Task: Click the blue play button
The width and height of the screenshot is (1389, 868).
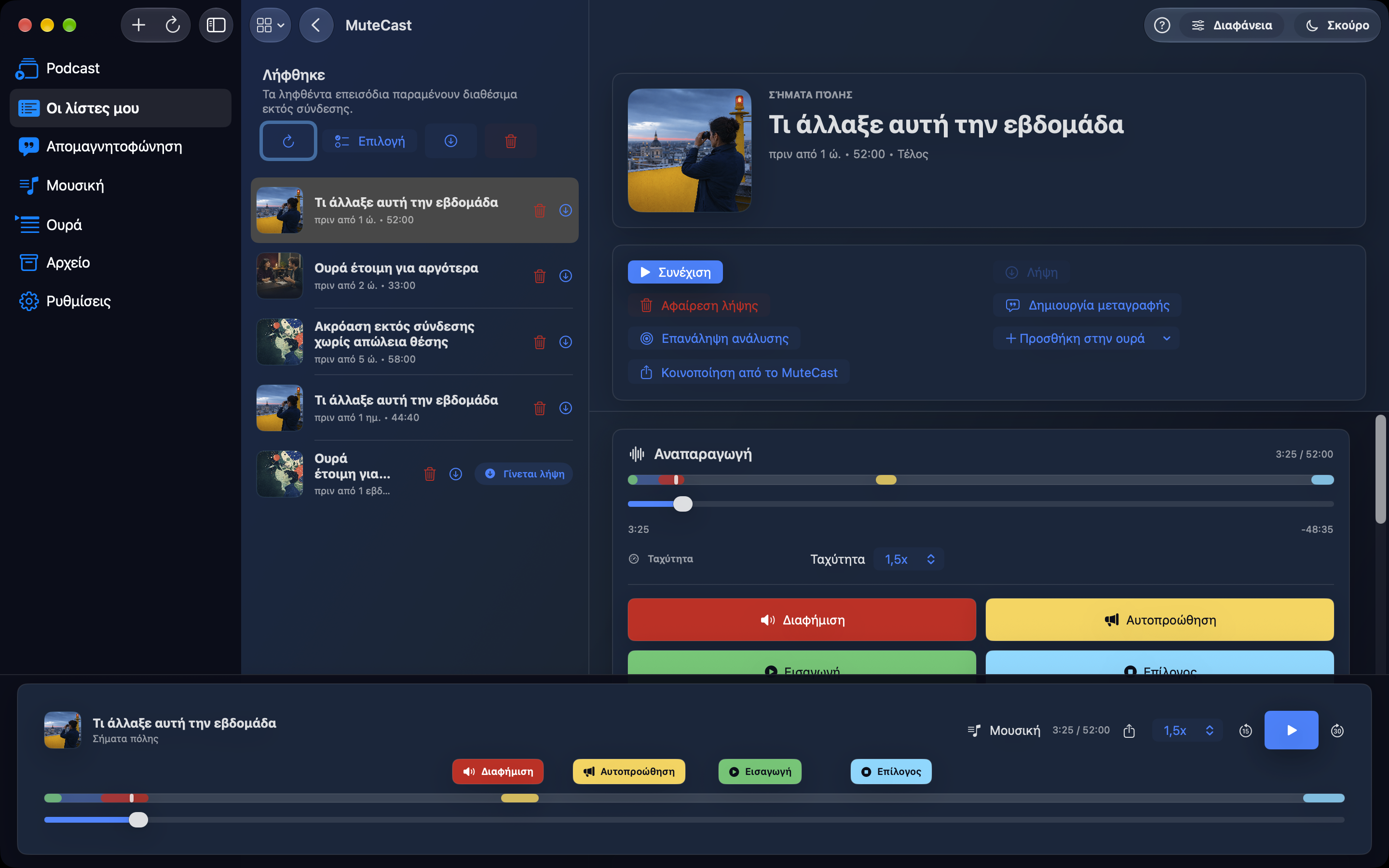Action: 1291,730
